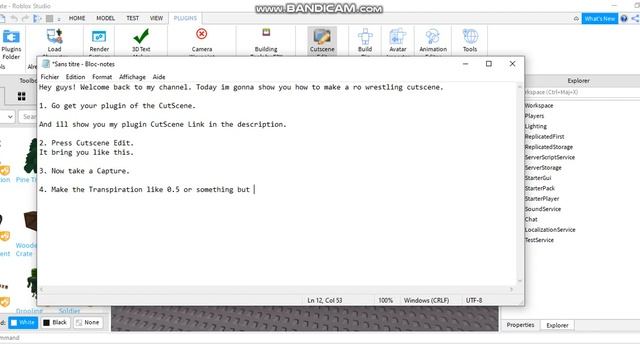This screenshot has width=640, height=360.
Task: Switch to the VIEW ribbon tab
Action: [x=156, y=18]
